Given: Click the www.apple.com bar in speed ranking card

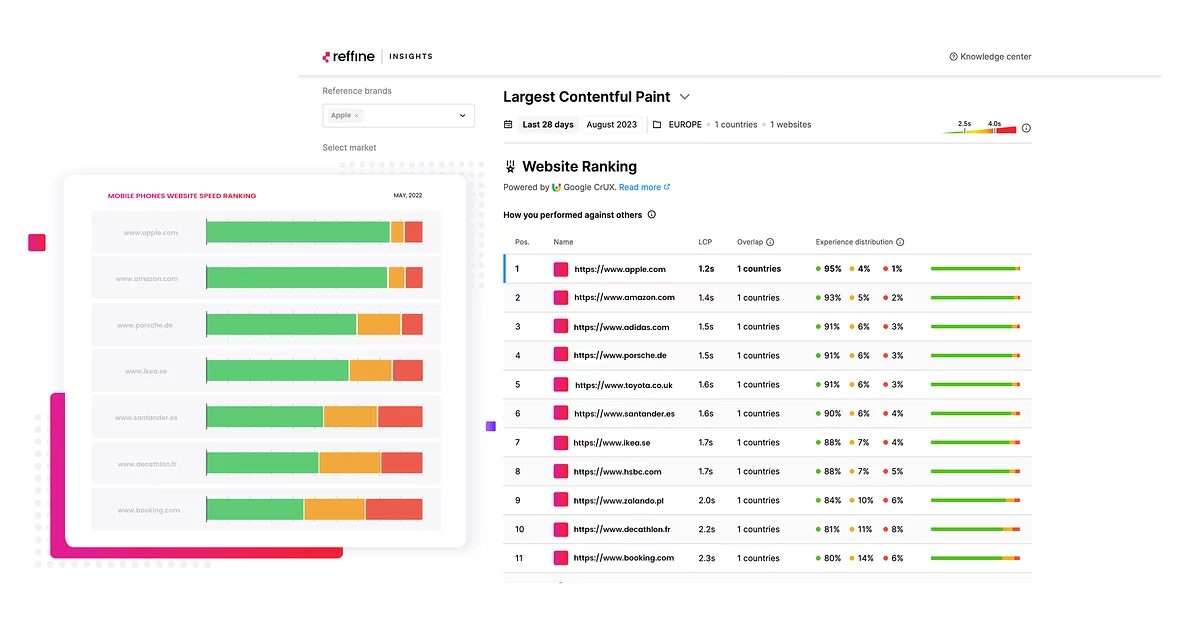Looking at the screenshot, I should point(314,232).
